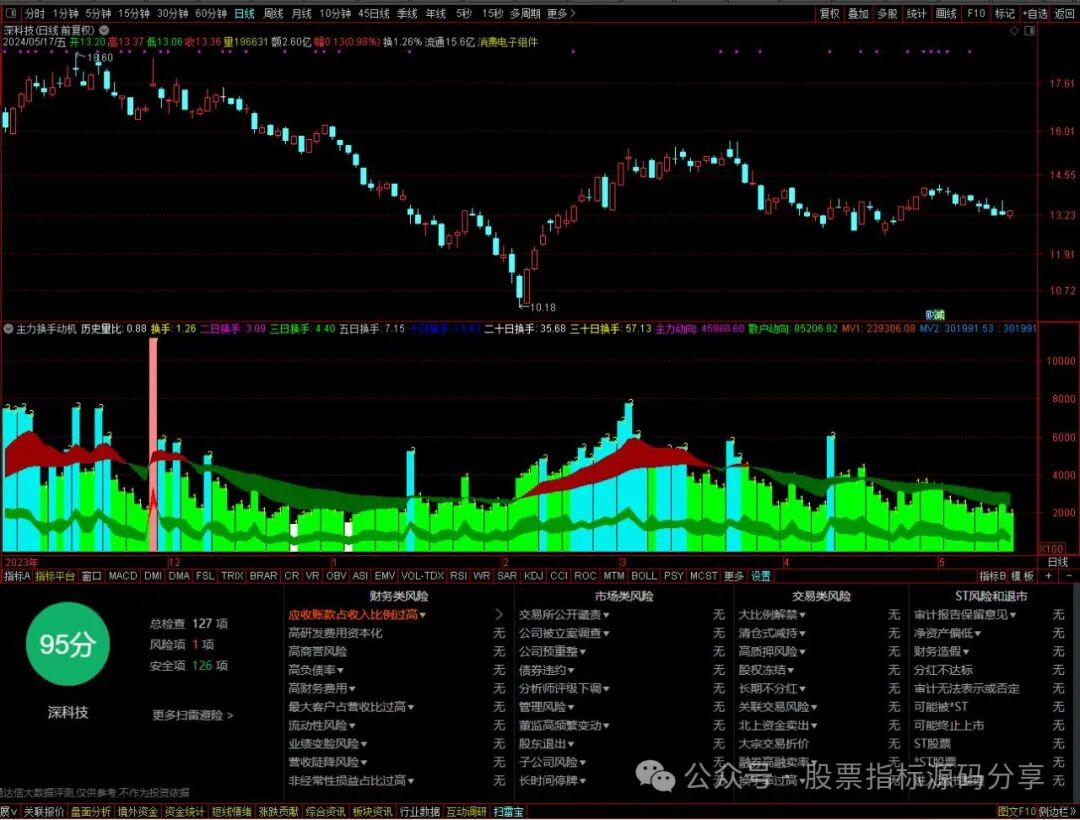Select the 月线 period tab
Viewport: 1080px width, 820px height.
click(301, 13)
